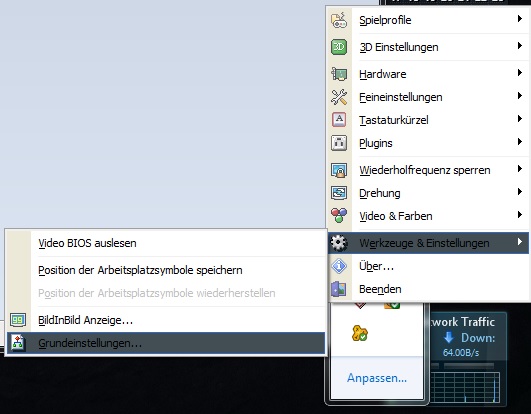Open the Spielprofile menu entry
531x414 pixels.
tap(428, 20)
